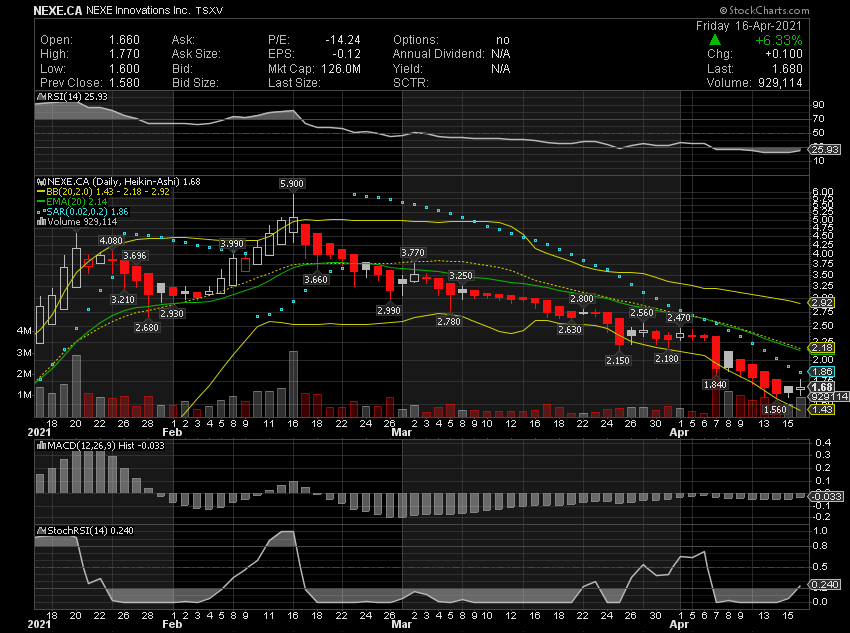Click the green up-arrow change indicator
Viewport: 850px width, 633px height.
pos(714,40)
